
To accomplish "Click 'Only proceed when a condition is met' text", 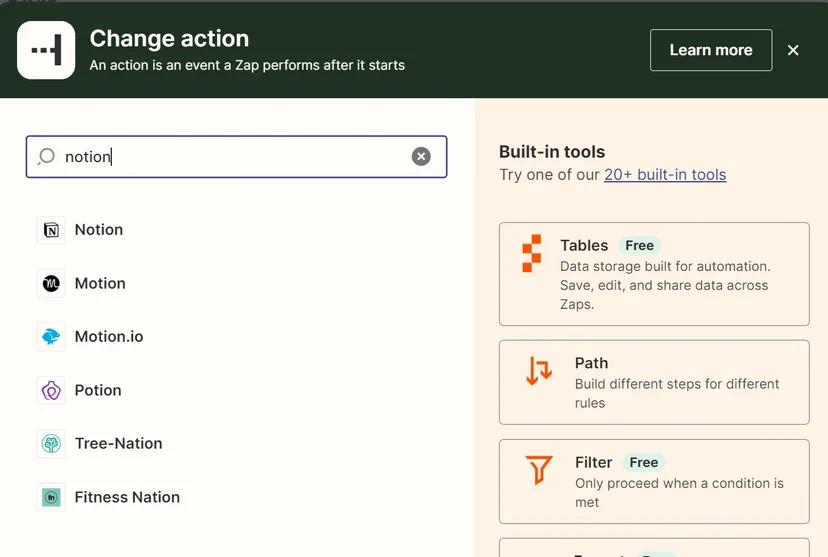I will coord(679,493).
